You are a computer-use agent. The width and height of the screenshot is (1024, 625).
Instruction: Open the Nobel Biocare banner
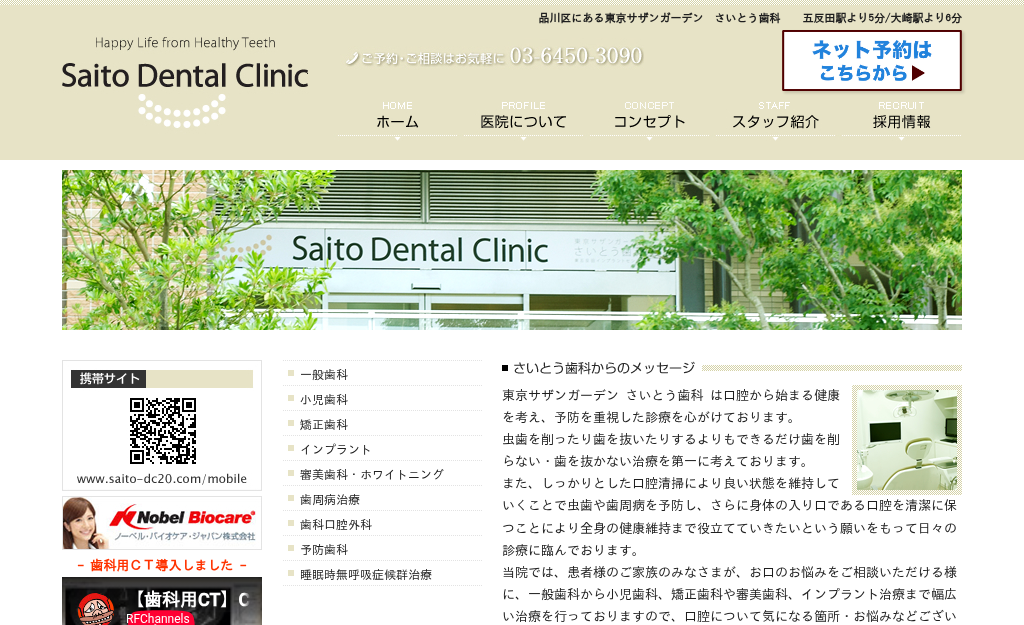(162, 523)
